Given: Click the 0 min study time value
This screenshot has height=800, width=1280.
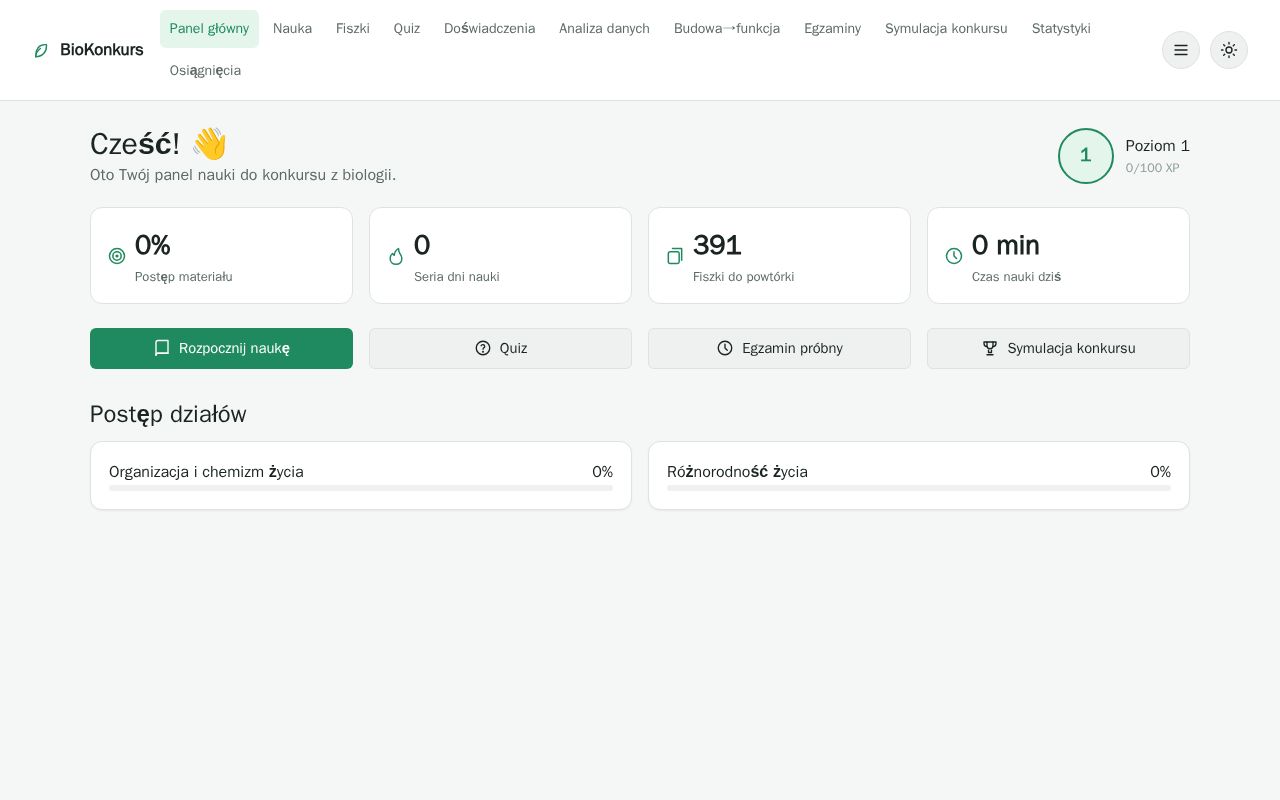Looking at the screenshot, I should click(1005, 245).
